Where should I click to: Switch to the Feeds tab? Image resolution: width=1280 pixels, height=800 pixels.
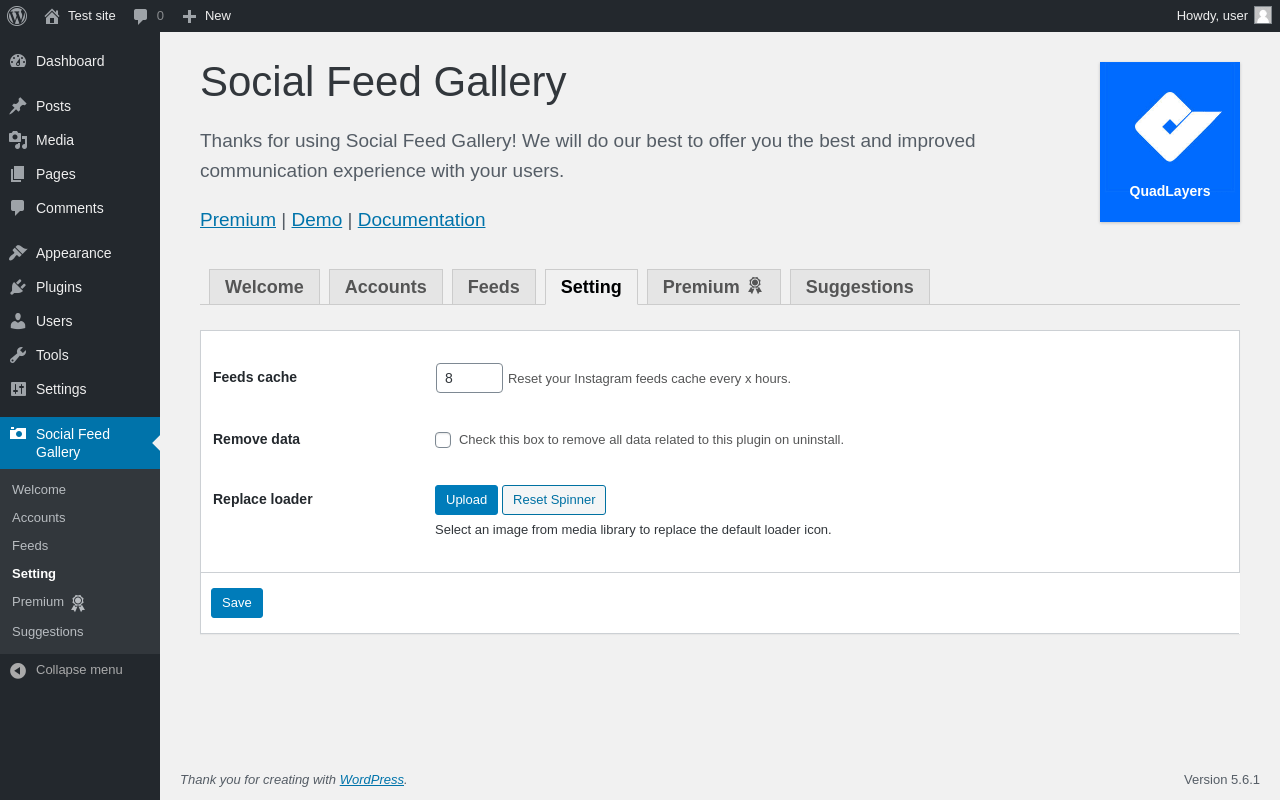click(x=494, y=287)
